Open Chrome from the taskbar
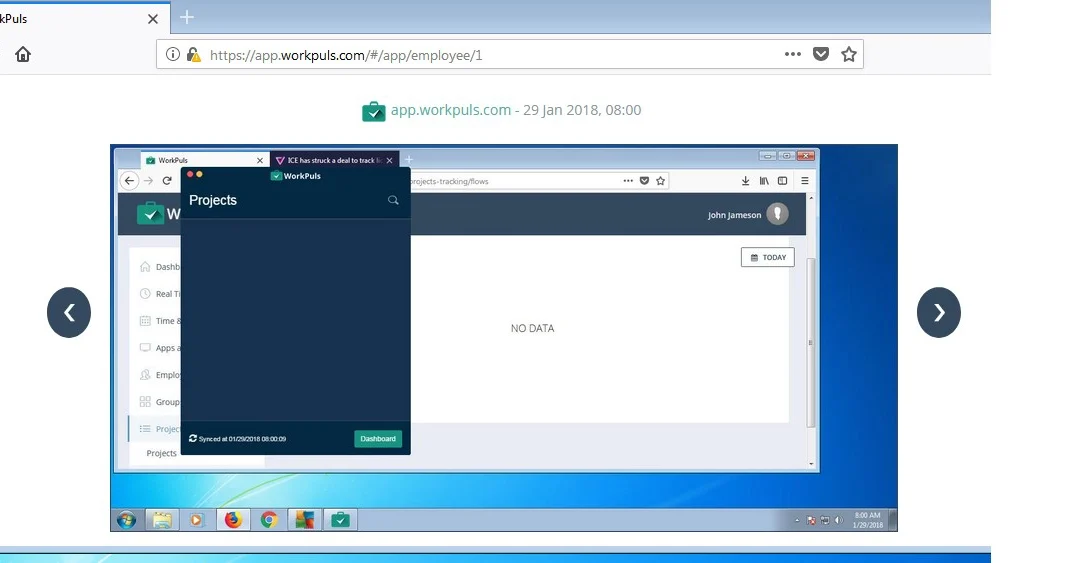Screen dimensions: 1080x563 pyautogui.click(x=269, y=520)
